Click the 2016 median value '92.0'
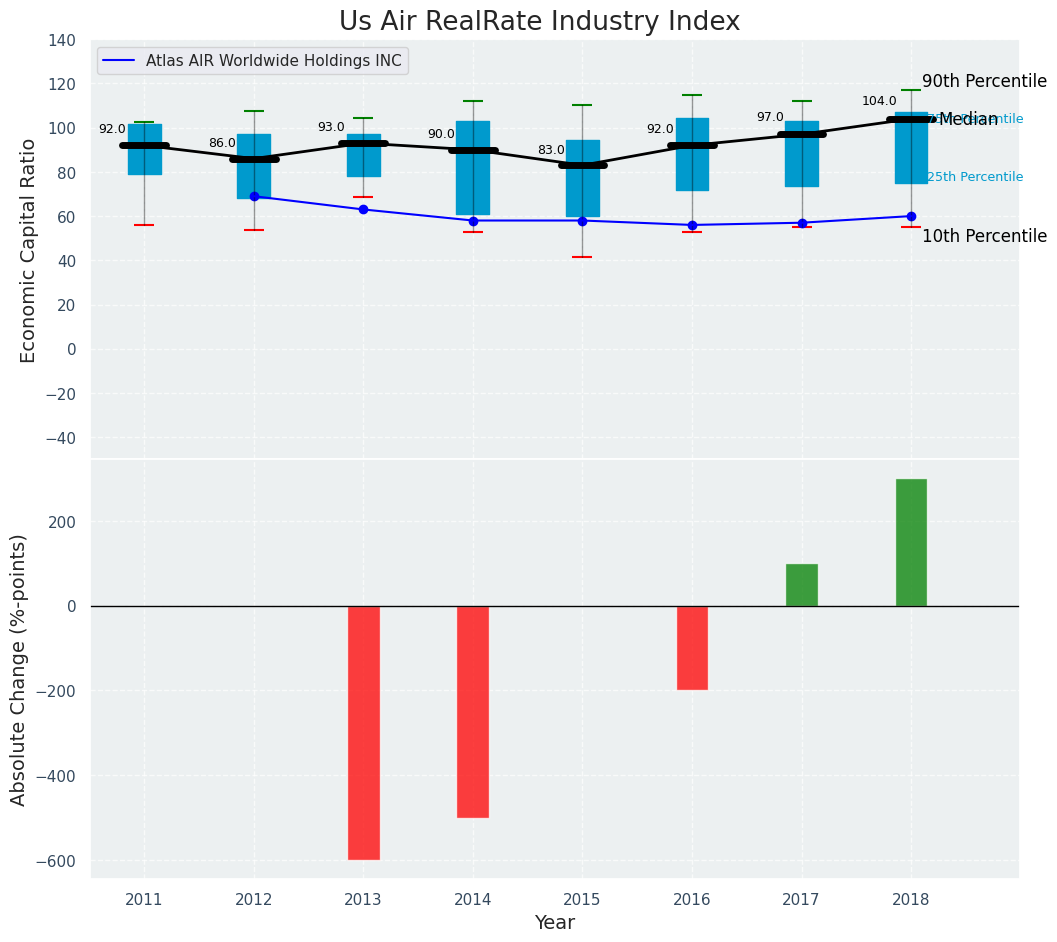This screenshot has height=942, width=1057. (660, 129)
